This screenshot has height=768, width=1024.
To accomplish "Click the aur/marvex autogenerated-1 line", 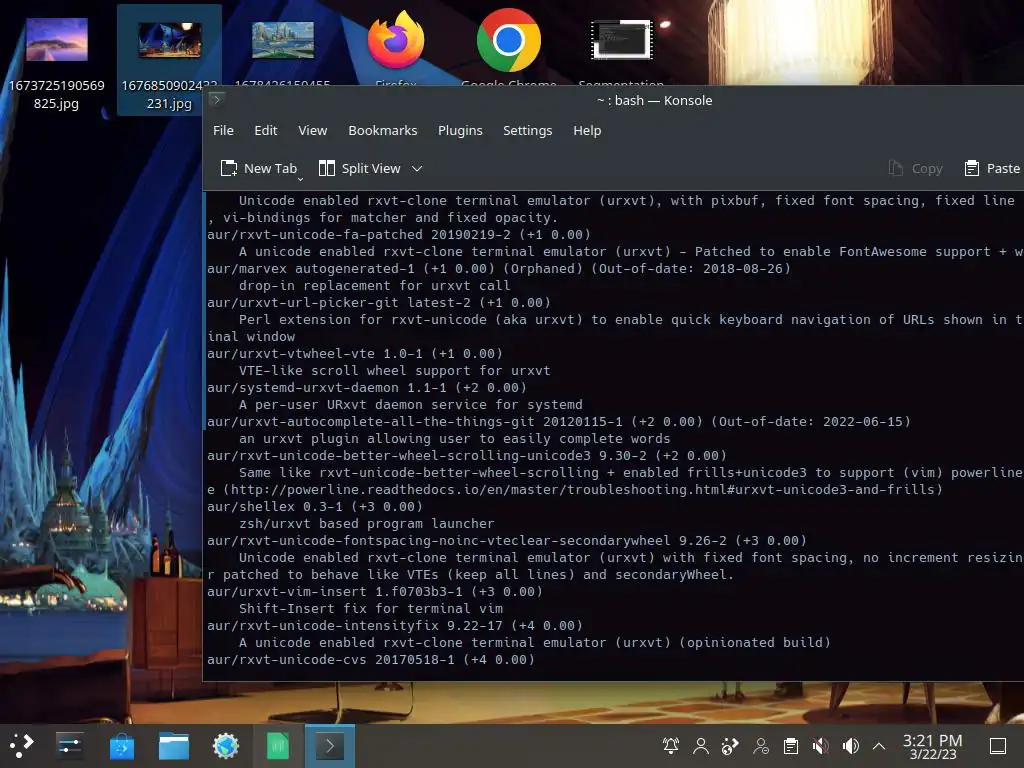I will click(x=499, y=268).
